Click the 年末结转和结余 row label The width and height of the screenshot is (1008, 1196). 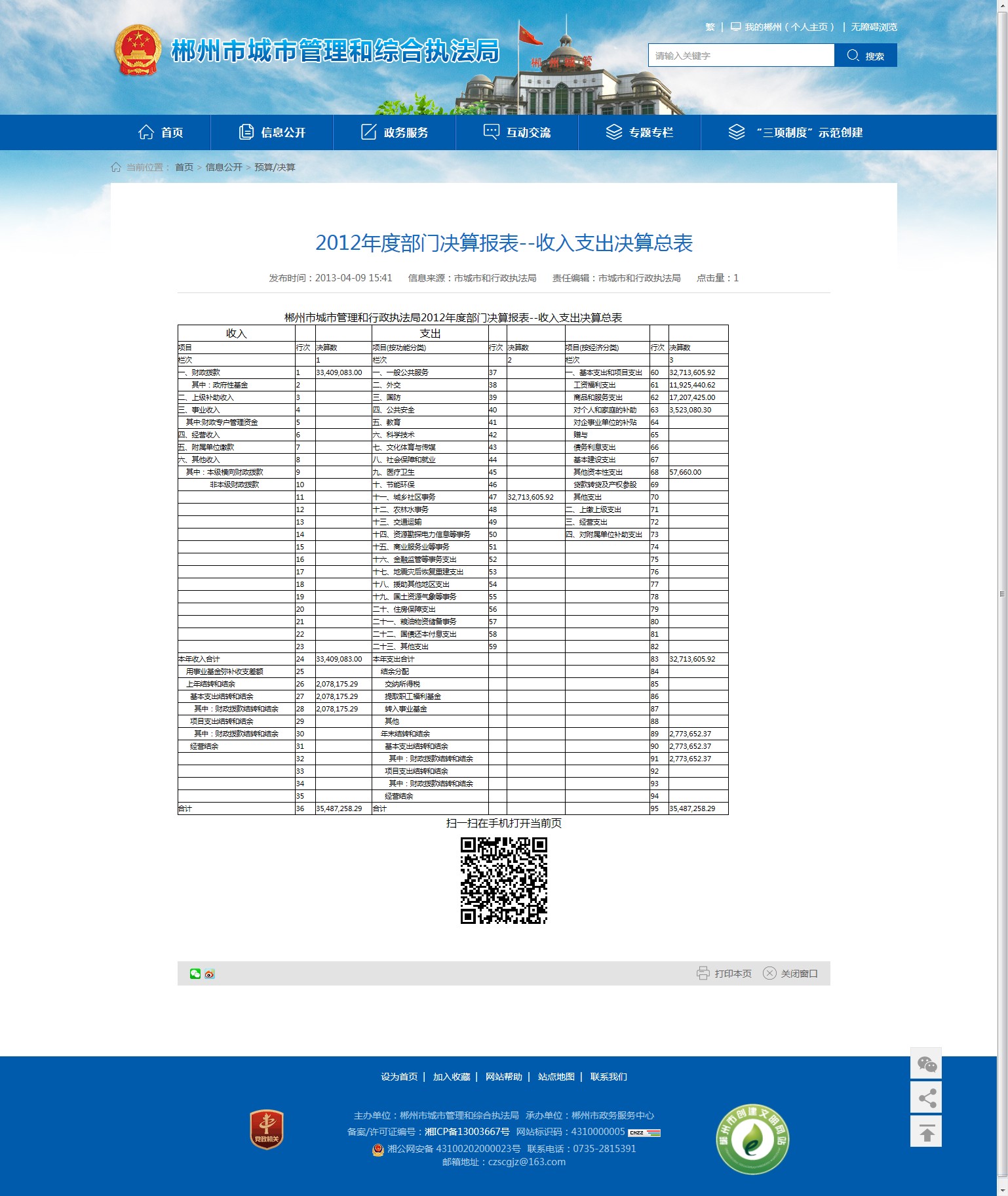[x=406, y=734]
